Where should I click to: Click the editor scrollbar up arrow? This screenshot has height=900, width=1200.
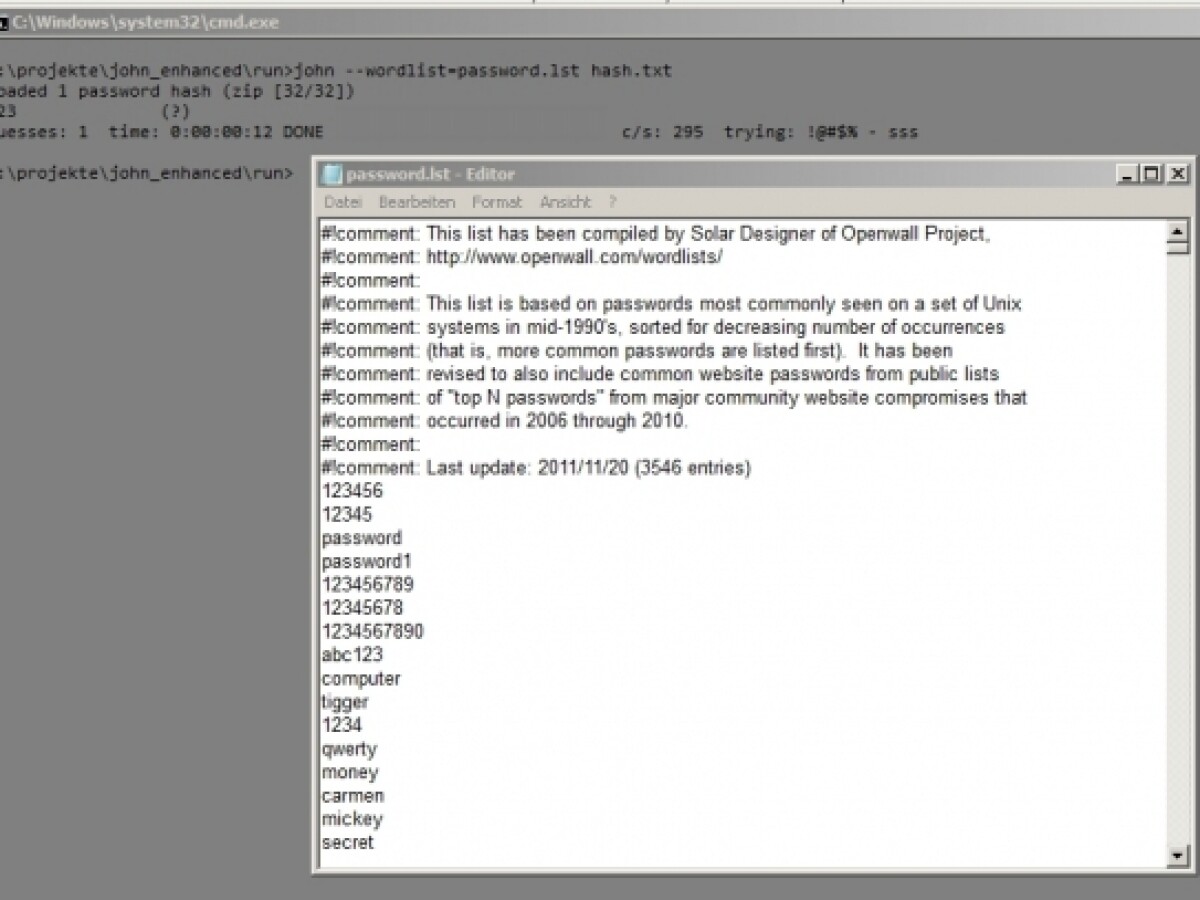coord(1177,232)
